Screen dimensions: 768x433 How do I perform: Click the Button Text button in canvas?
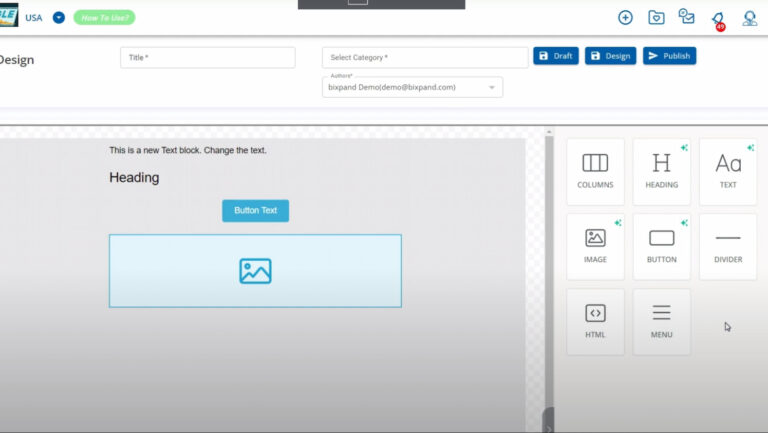click(255, 211)
